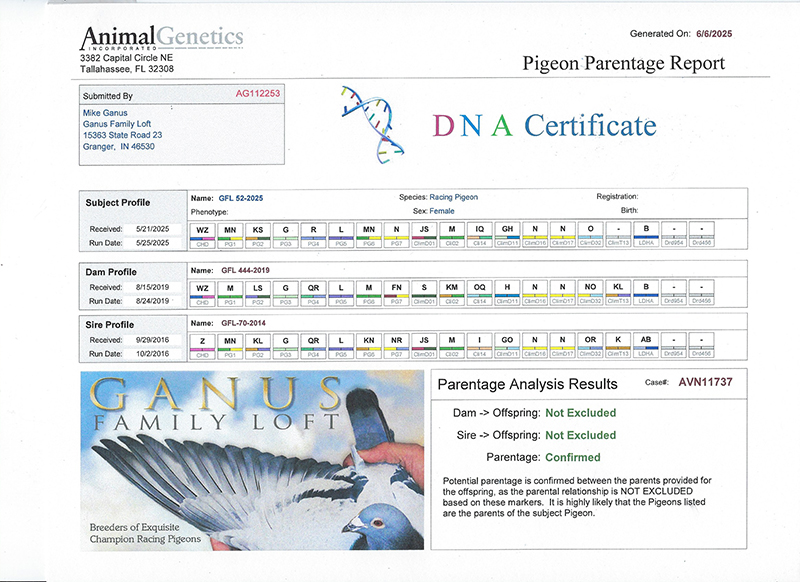Image resolution: width=800 pixels, height=582 pixels.
Task: Select the case number AVN11737
Action: tap(707, 383)
